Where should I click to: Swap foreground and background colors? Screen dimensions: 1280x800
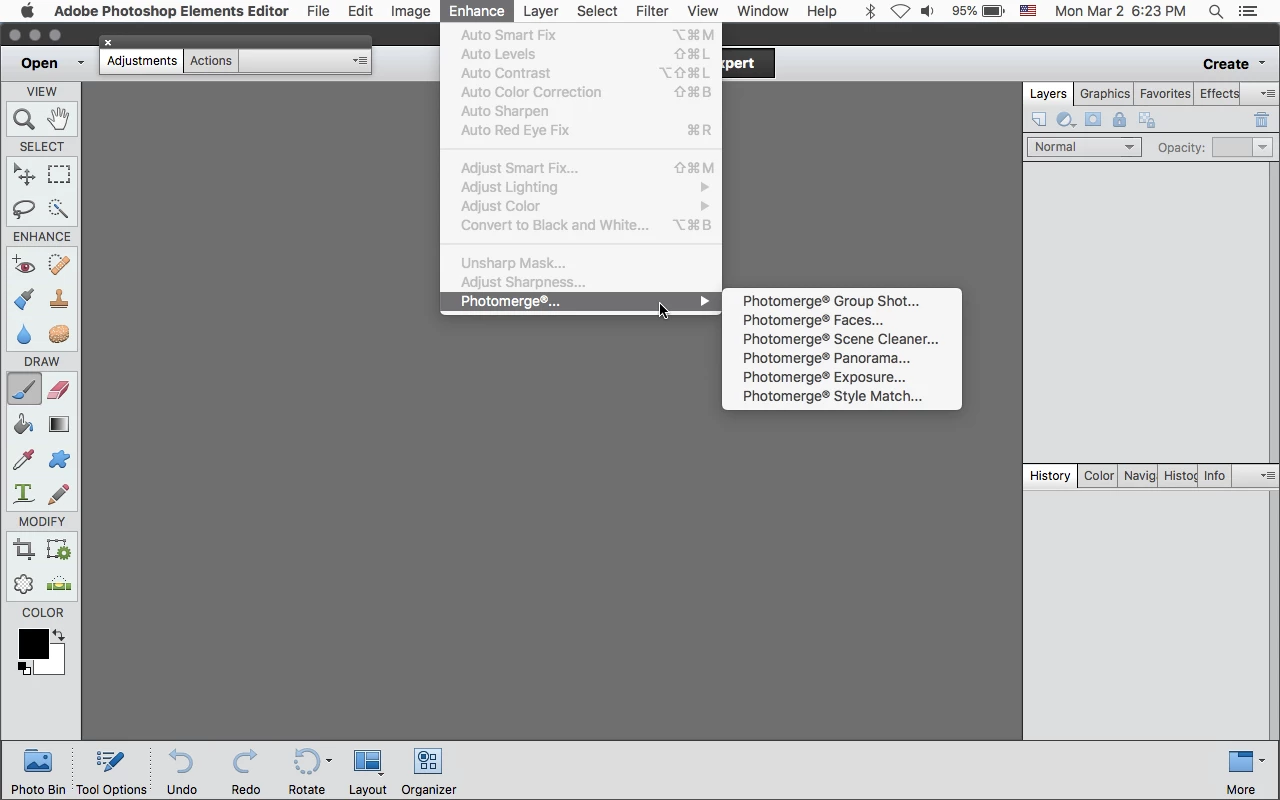[x=58, y=635]
